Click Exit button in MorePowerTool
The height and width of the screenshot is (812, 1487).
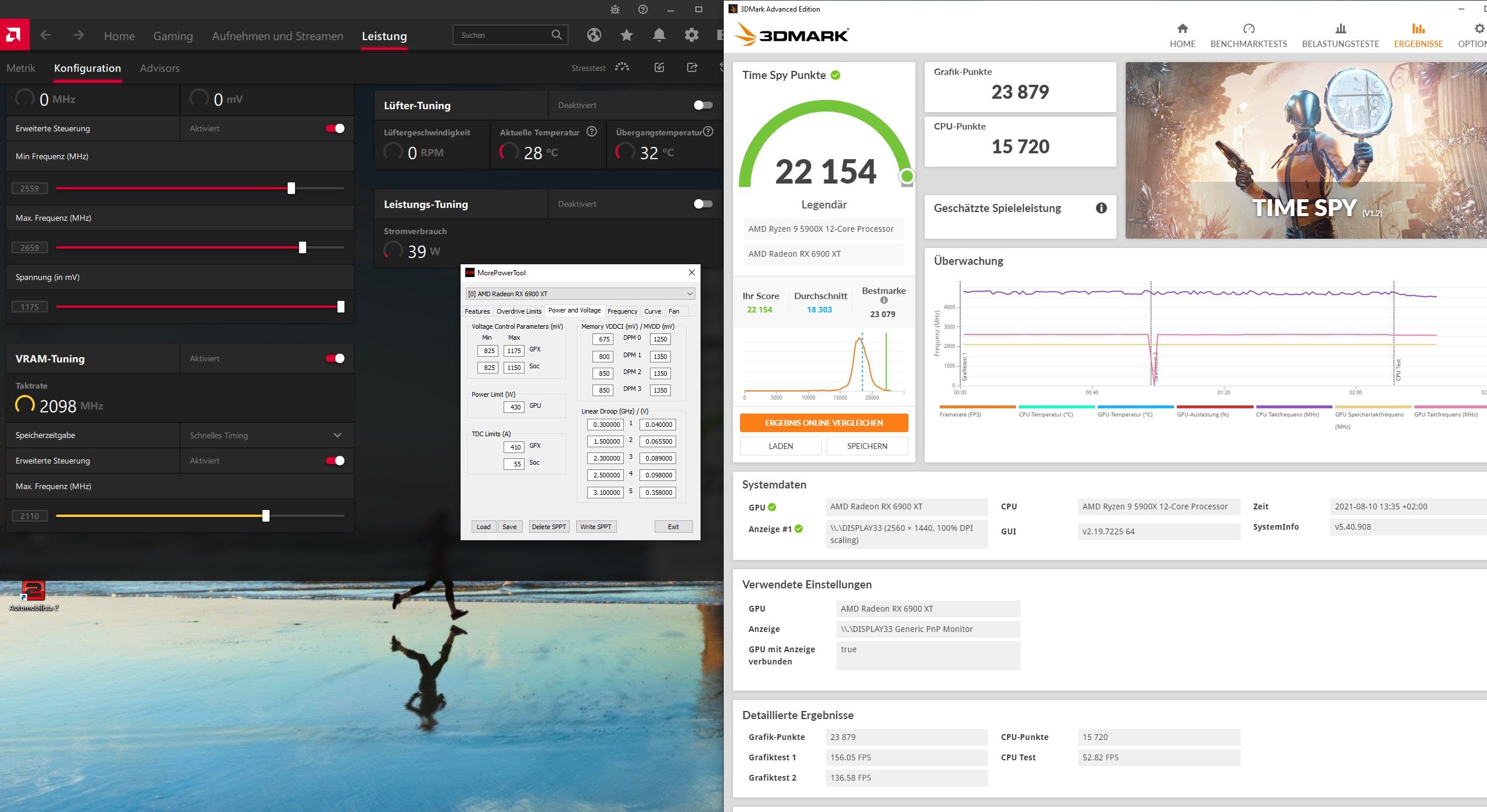coord(673,527)
